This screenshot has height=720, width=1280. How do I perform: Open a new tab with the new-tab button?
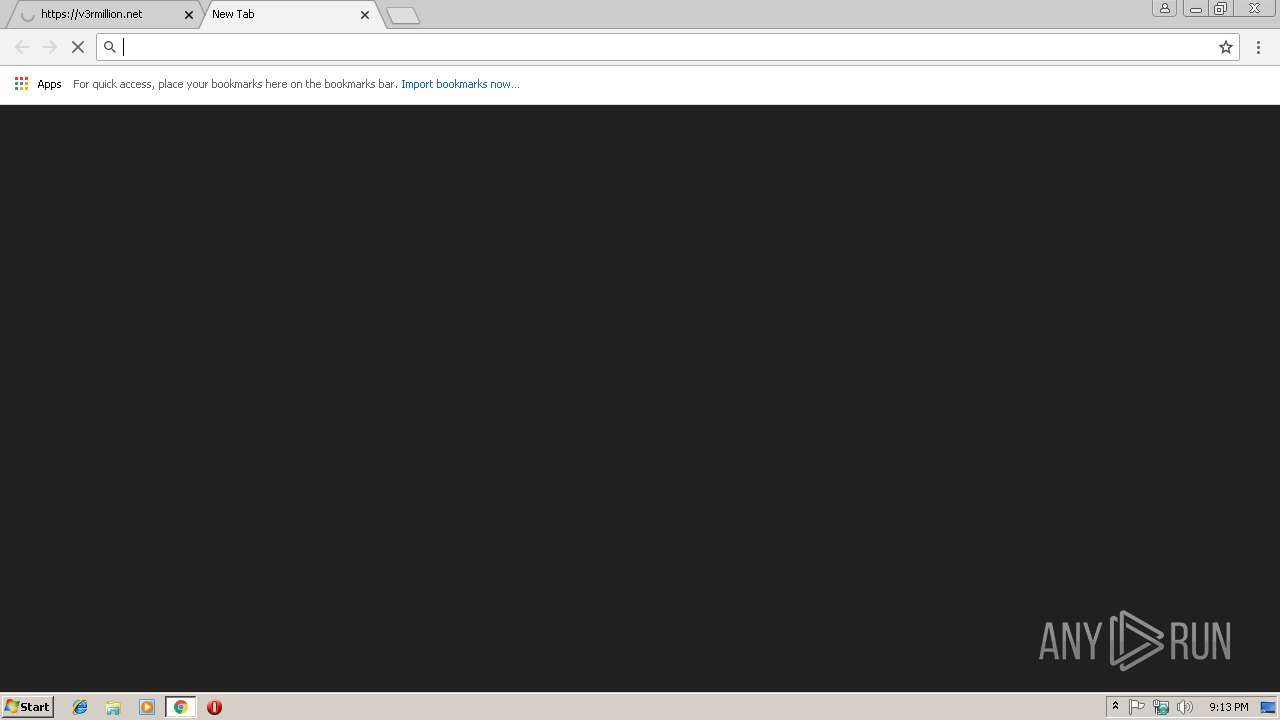pyautogui.click(x=402, y=15)
